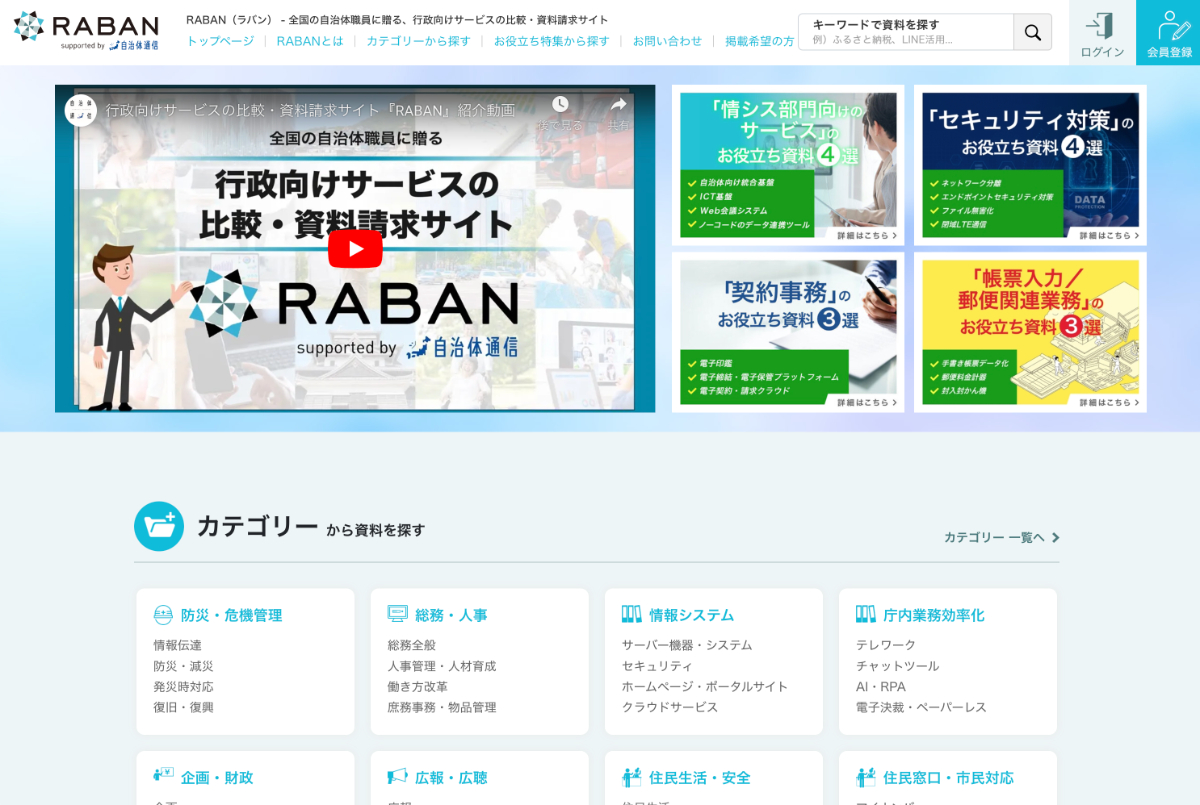The height and width of the screenshot is (805, 1200).
Task: Open the 情報システム category heading
Action: pos(691,615)
